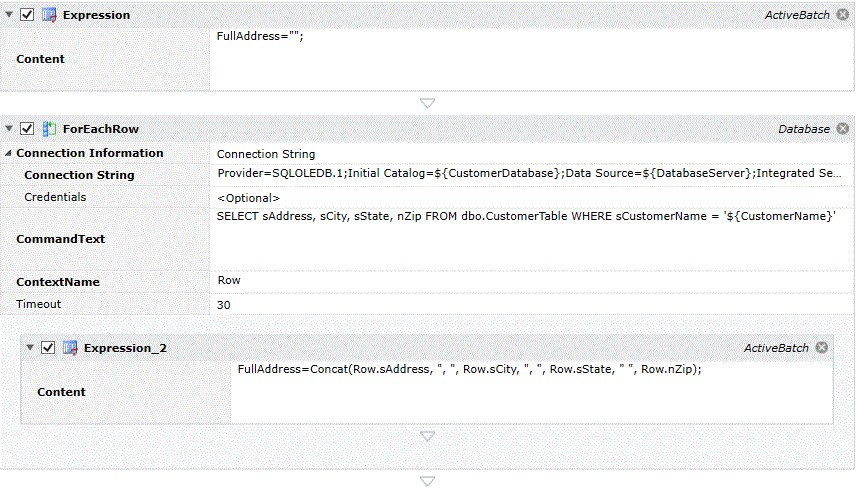857x489 pixels.
Task: Click the Expression_2 step icon
Action: 70,348
